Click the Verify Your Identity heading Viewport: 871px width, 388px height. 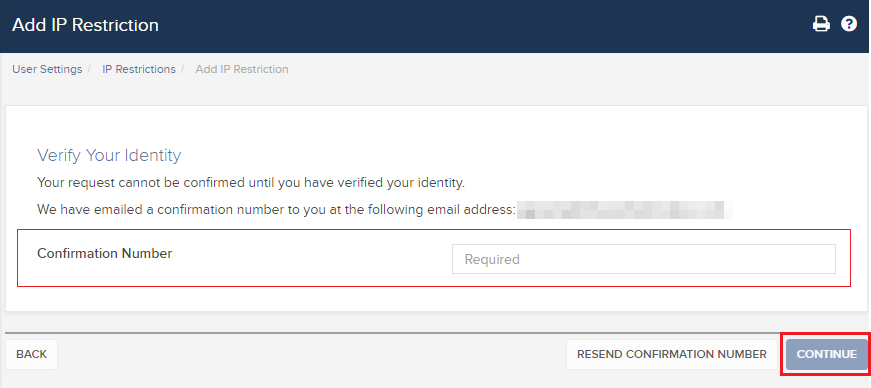[109, 155]
